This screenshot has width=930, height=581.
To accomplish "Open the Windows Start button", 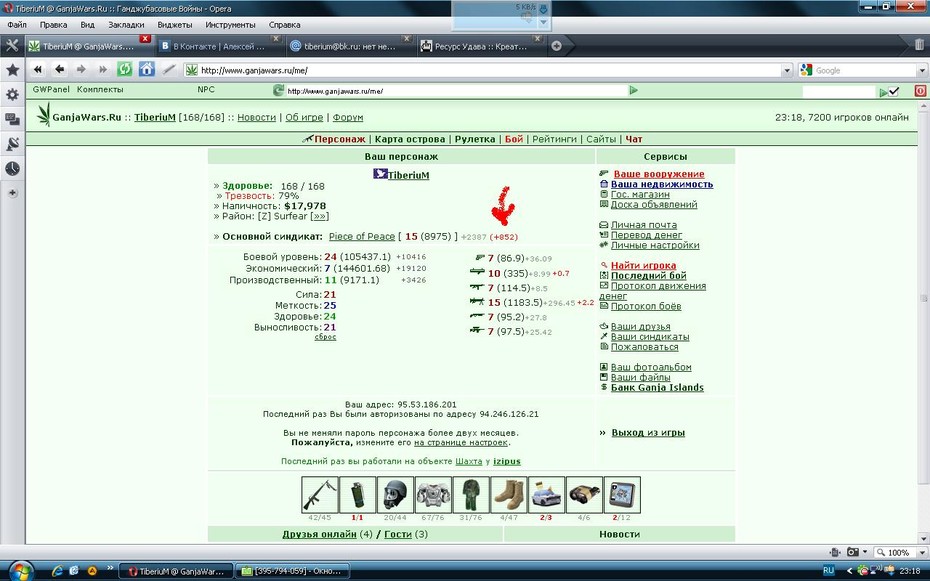I will 20,571.
